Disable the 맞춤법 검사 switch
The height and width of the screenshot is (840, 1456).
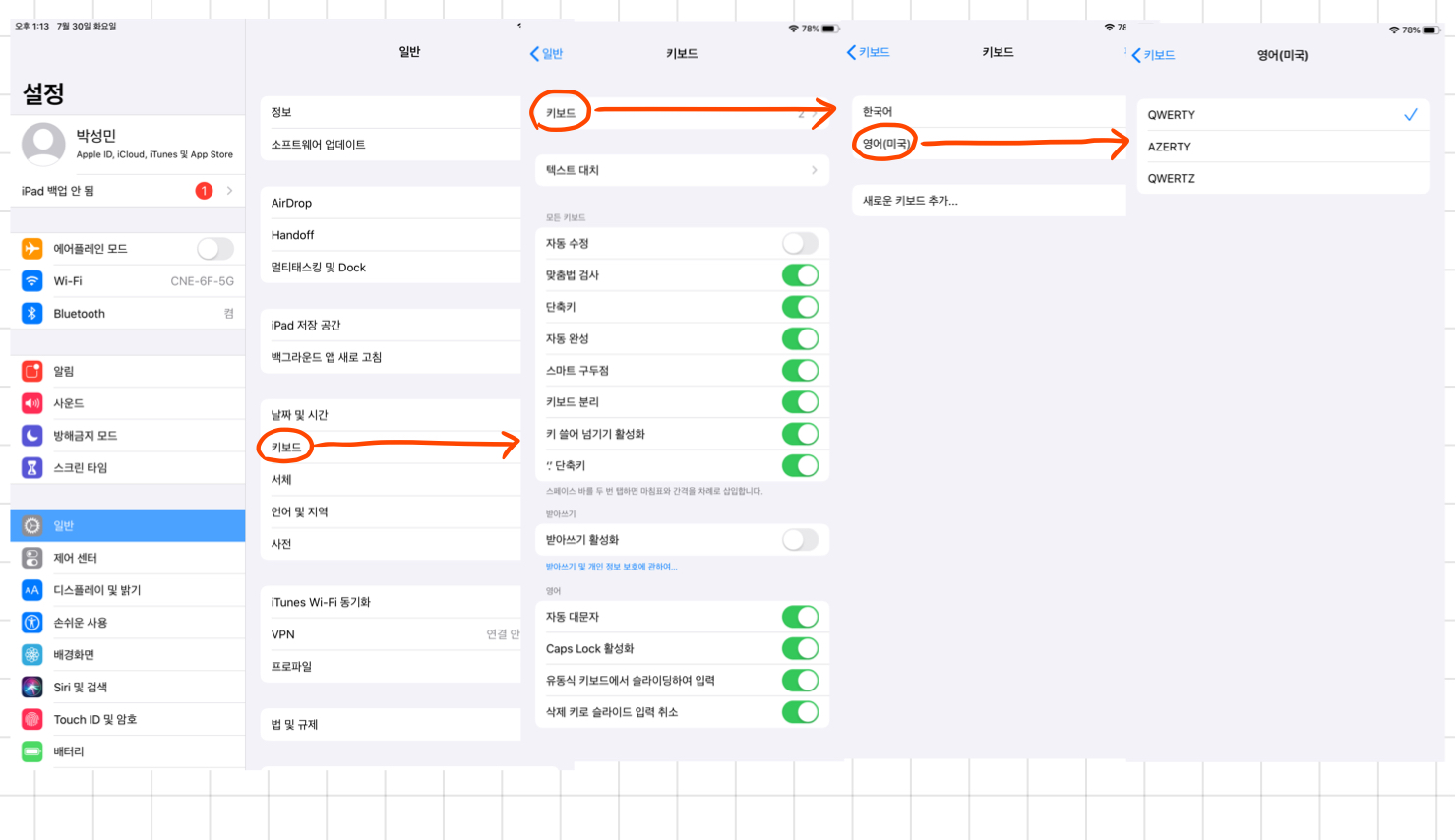pyautogui.click(x=800, y=275)
